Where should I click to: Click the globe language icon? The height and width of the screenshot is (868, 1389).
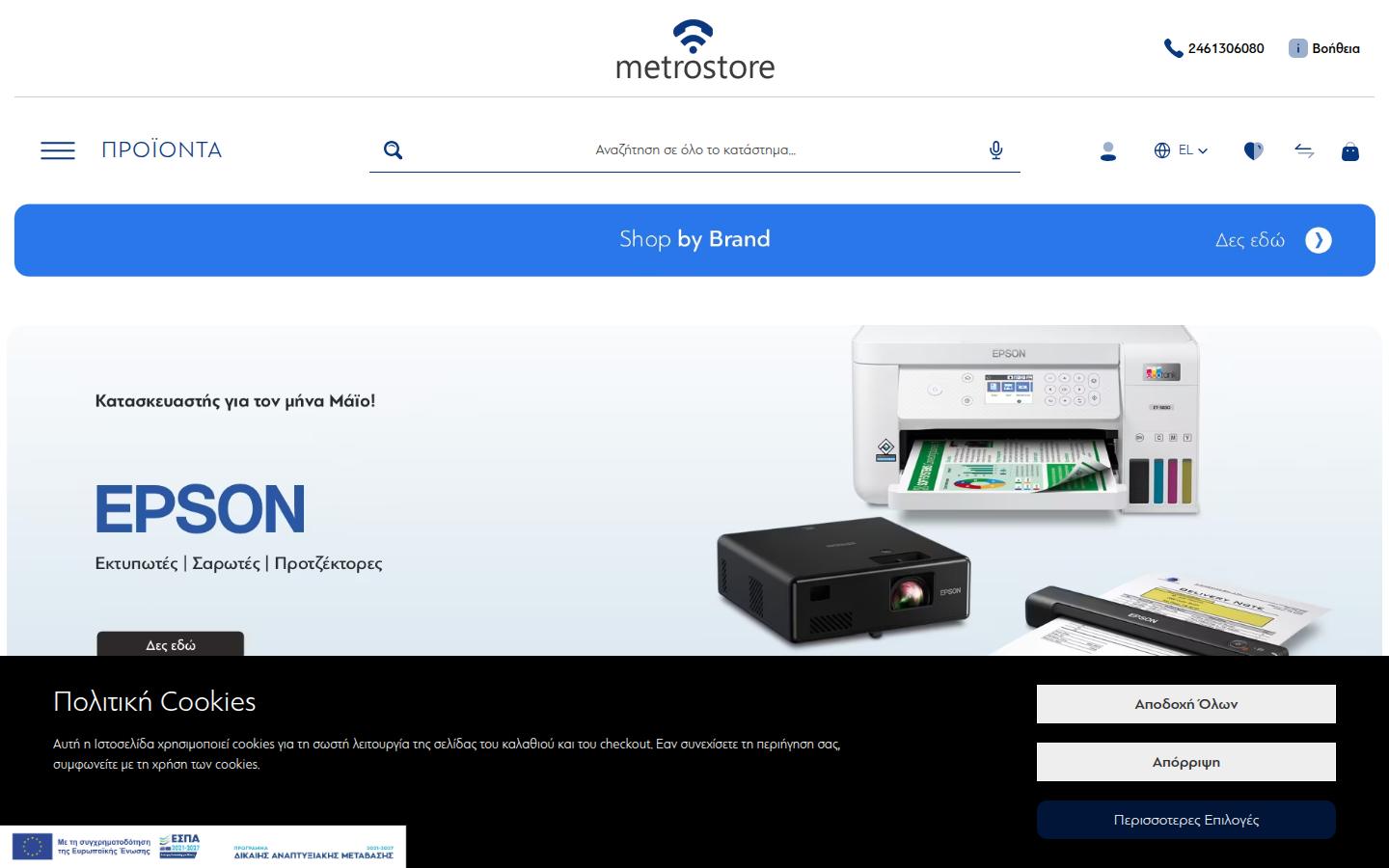pyautogui.click(x=1162, y=150)
